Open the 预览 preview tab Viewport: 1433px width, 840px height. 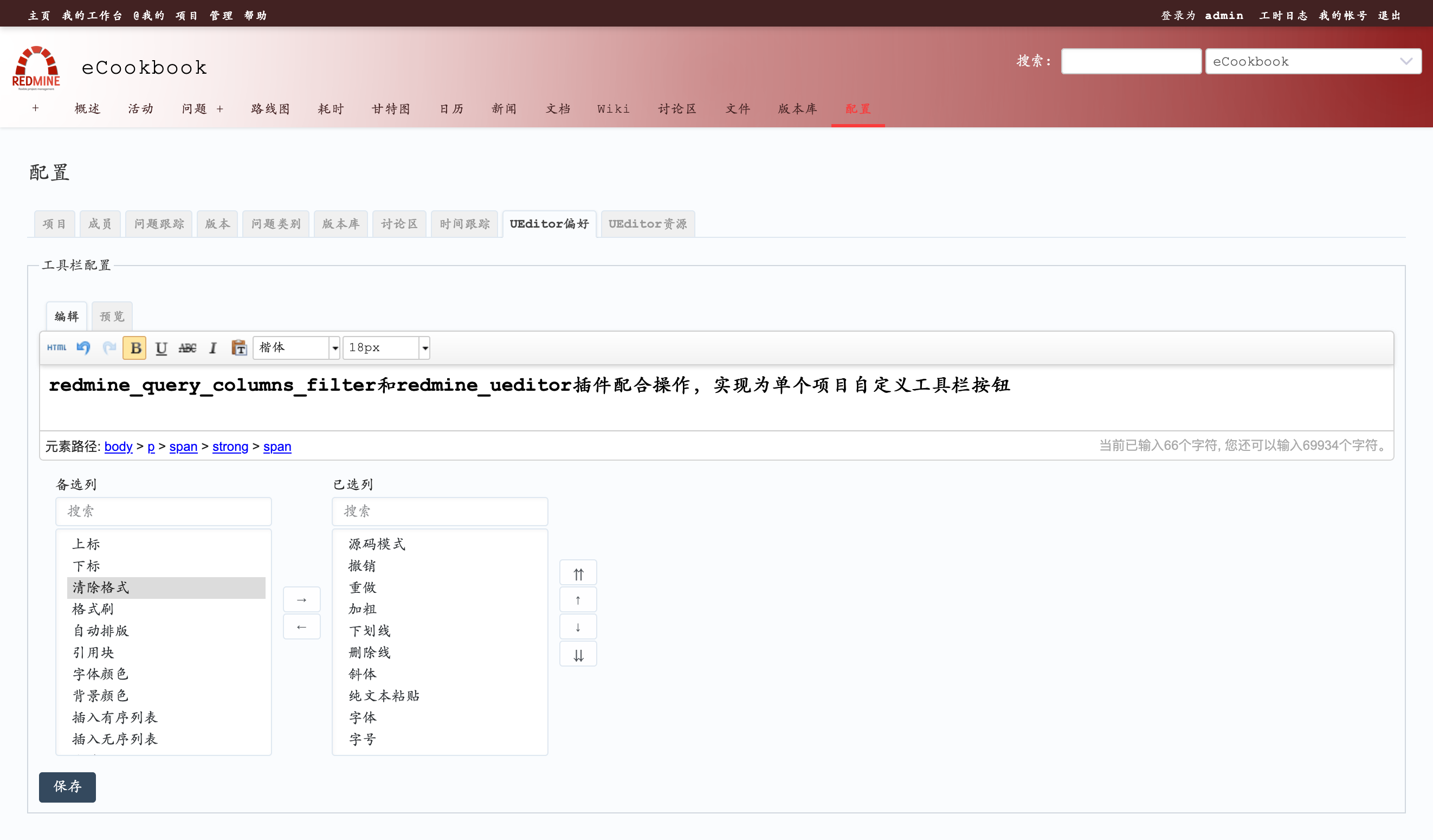pyautogui.click(x=112, y=316)
